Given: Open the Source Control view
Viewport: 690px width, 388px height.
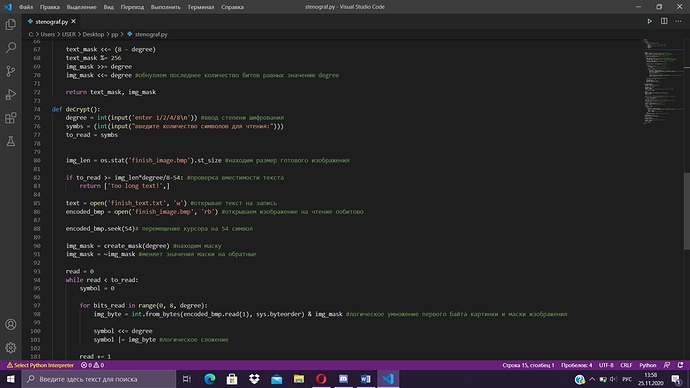Looking at the screenshot, I should [11, 71].
